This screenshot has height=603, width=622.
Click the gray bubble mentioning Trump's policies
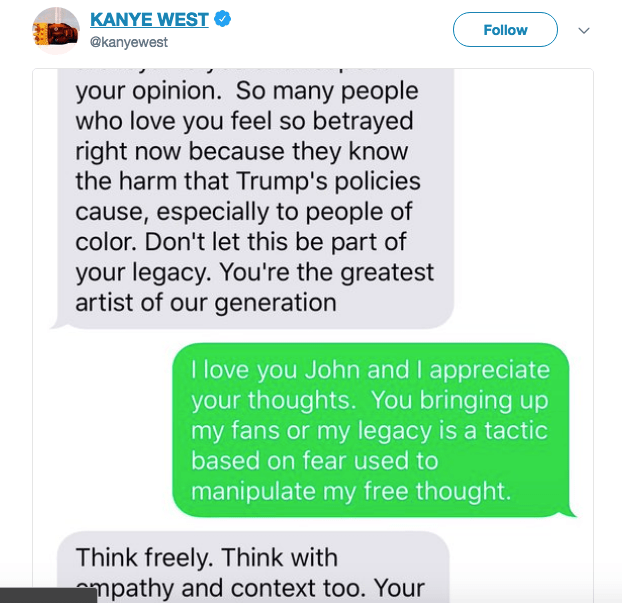pos(255,198)
